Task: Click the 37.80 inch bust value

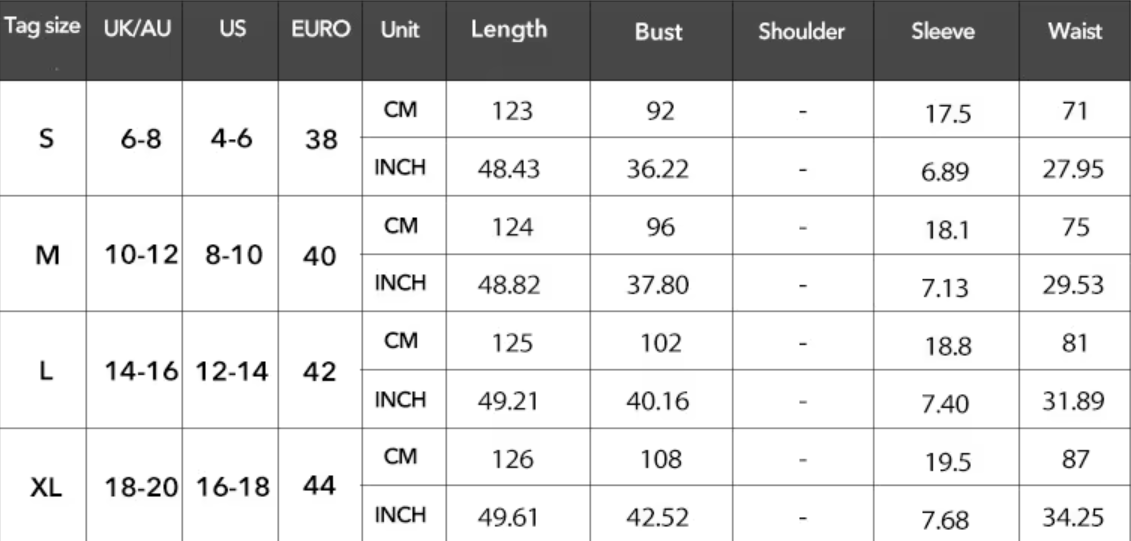Action: 658,286
